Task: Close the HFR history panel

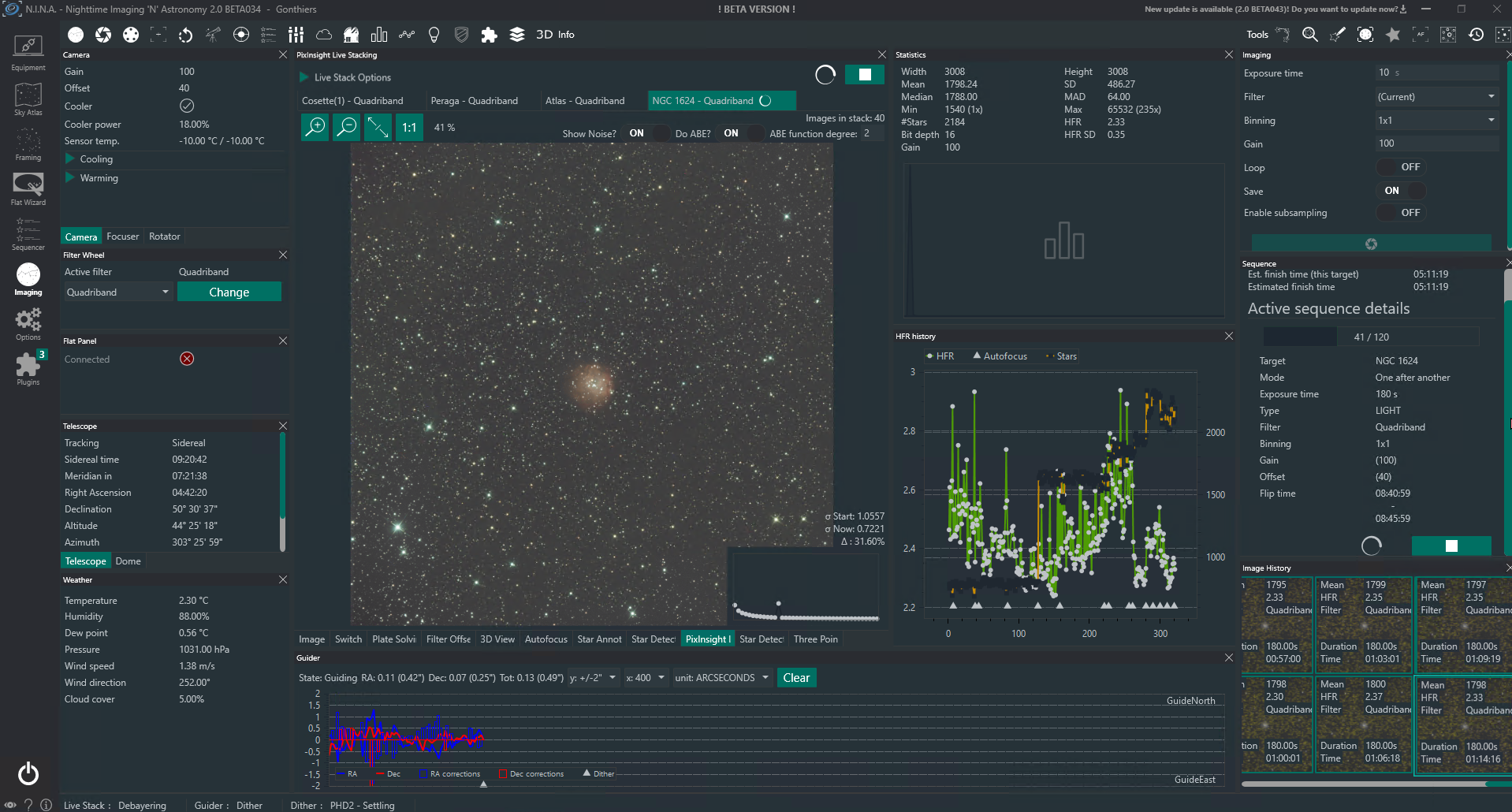Action: (1229, 336)
